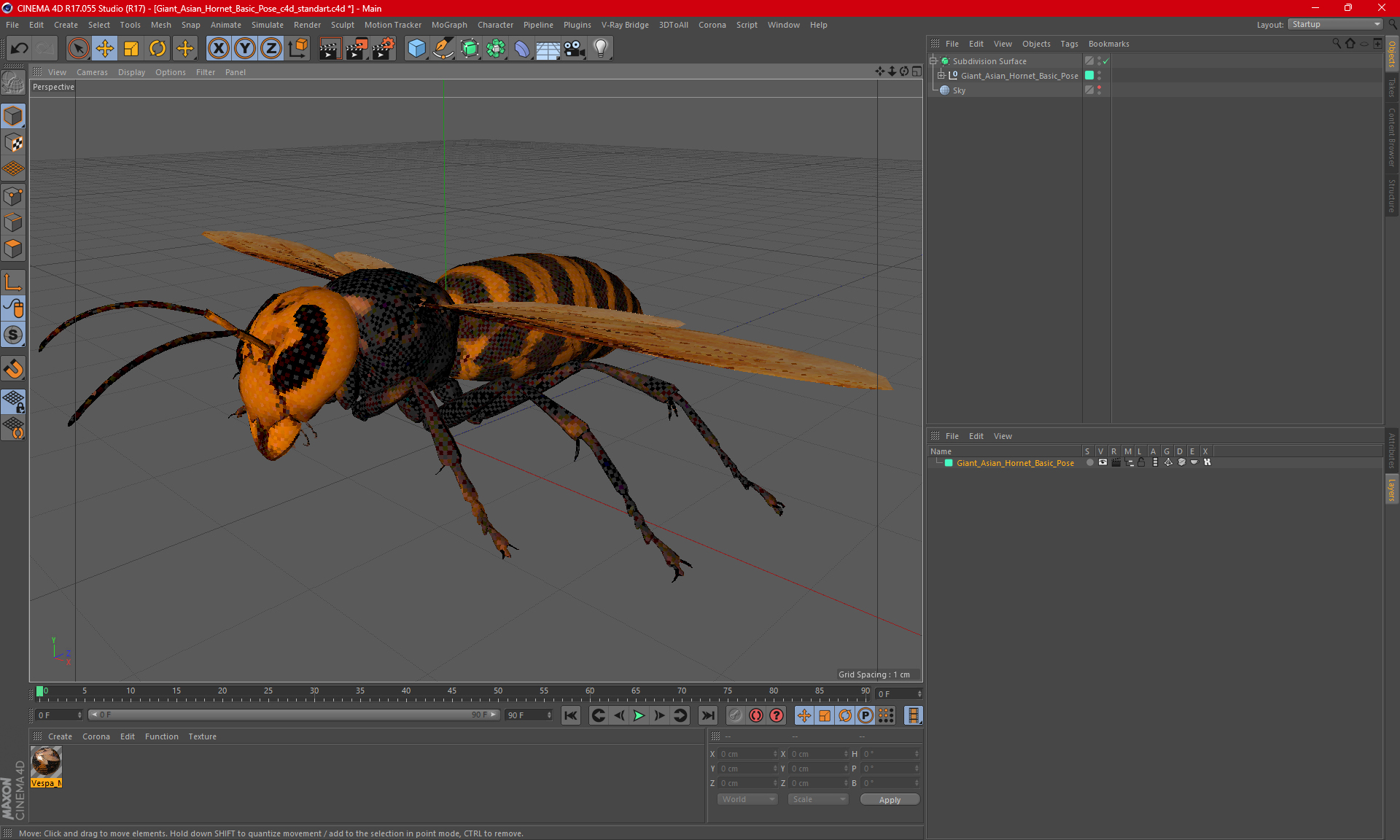Select the Rotate tool in top toolbar
Viewport: 1400px width, 840px height.
157,48
